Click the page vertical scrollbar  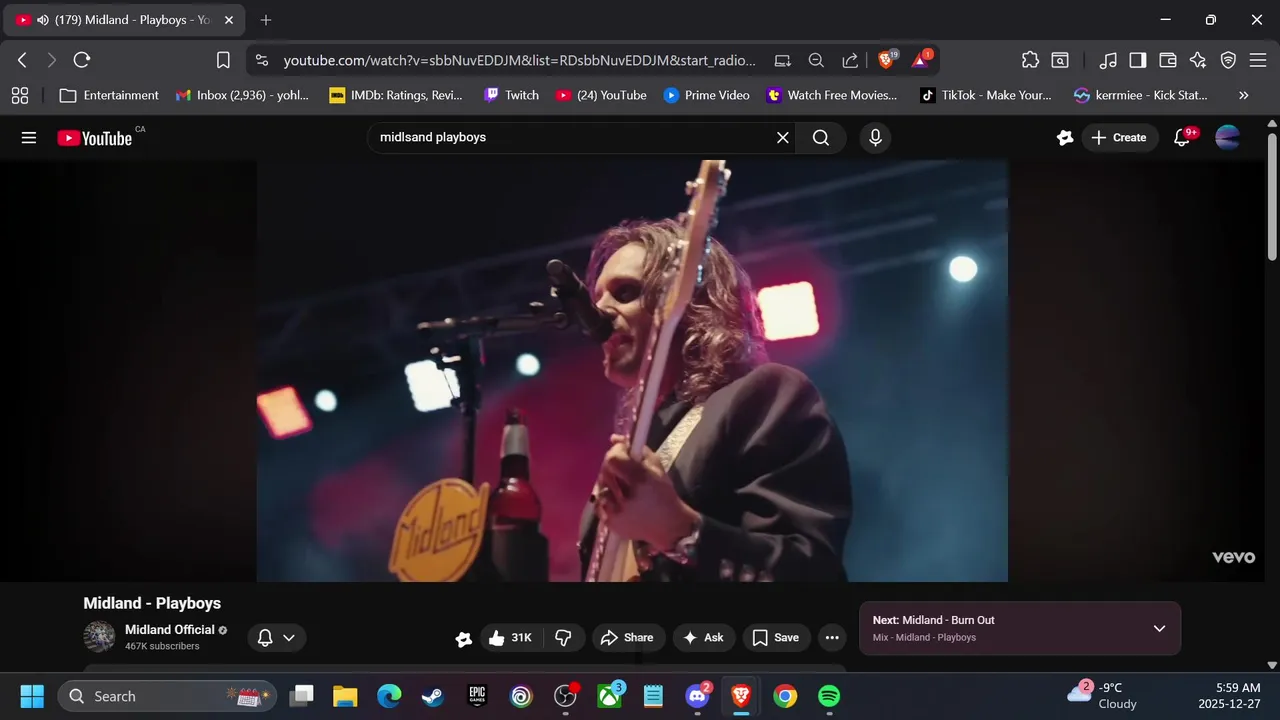(x=1272, y=195)
